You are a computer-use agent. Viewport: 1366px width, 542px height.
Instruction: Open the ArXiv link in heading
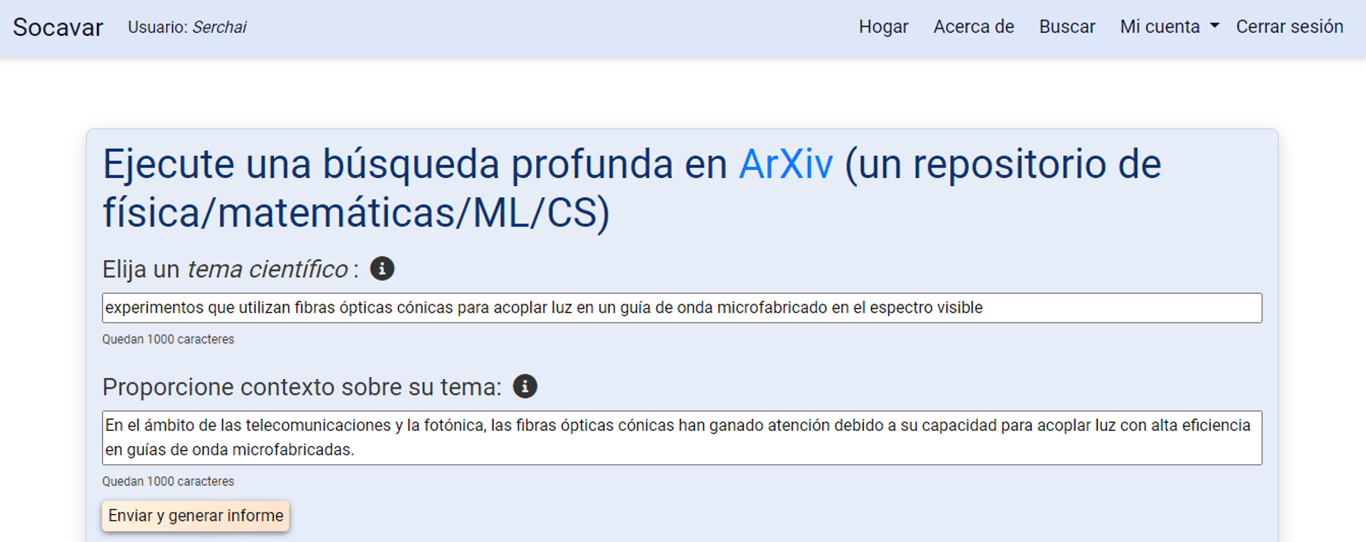pyautogui.click(x=785, y=164)
